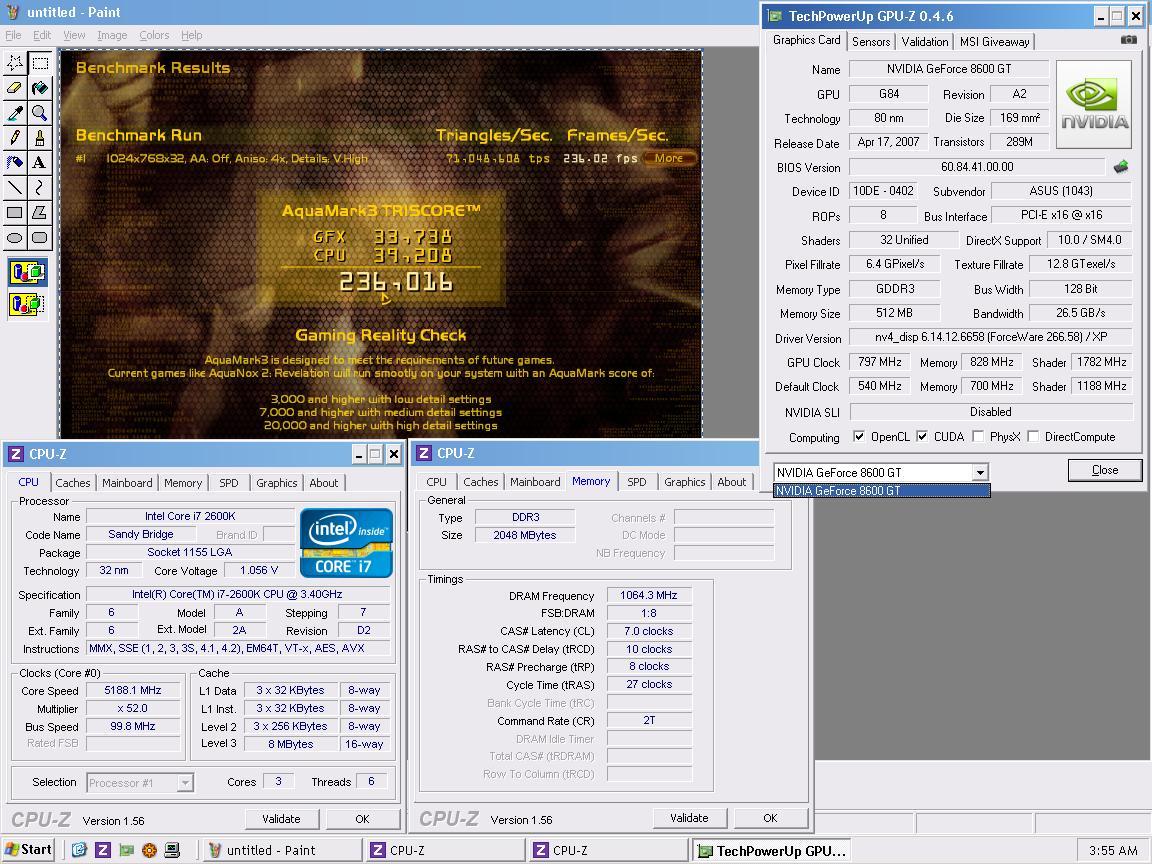Screen dimensions: 1152x864
Task: Select the Rectangle shape tool
Action: [15, 213]
